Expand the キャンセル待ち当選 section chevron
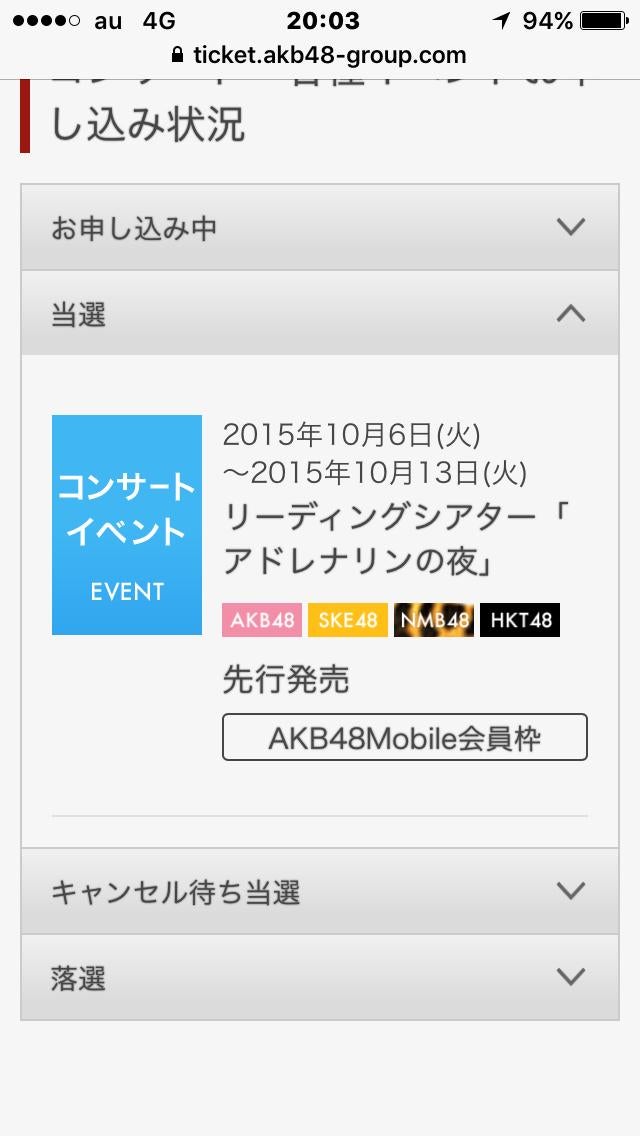Screen dimensions: 640x1136 571,890
